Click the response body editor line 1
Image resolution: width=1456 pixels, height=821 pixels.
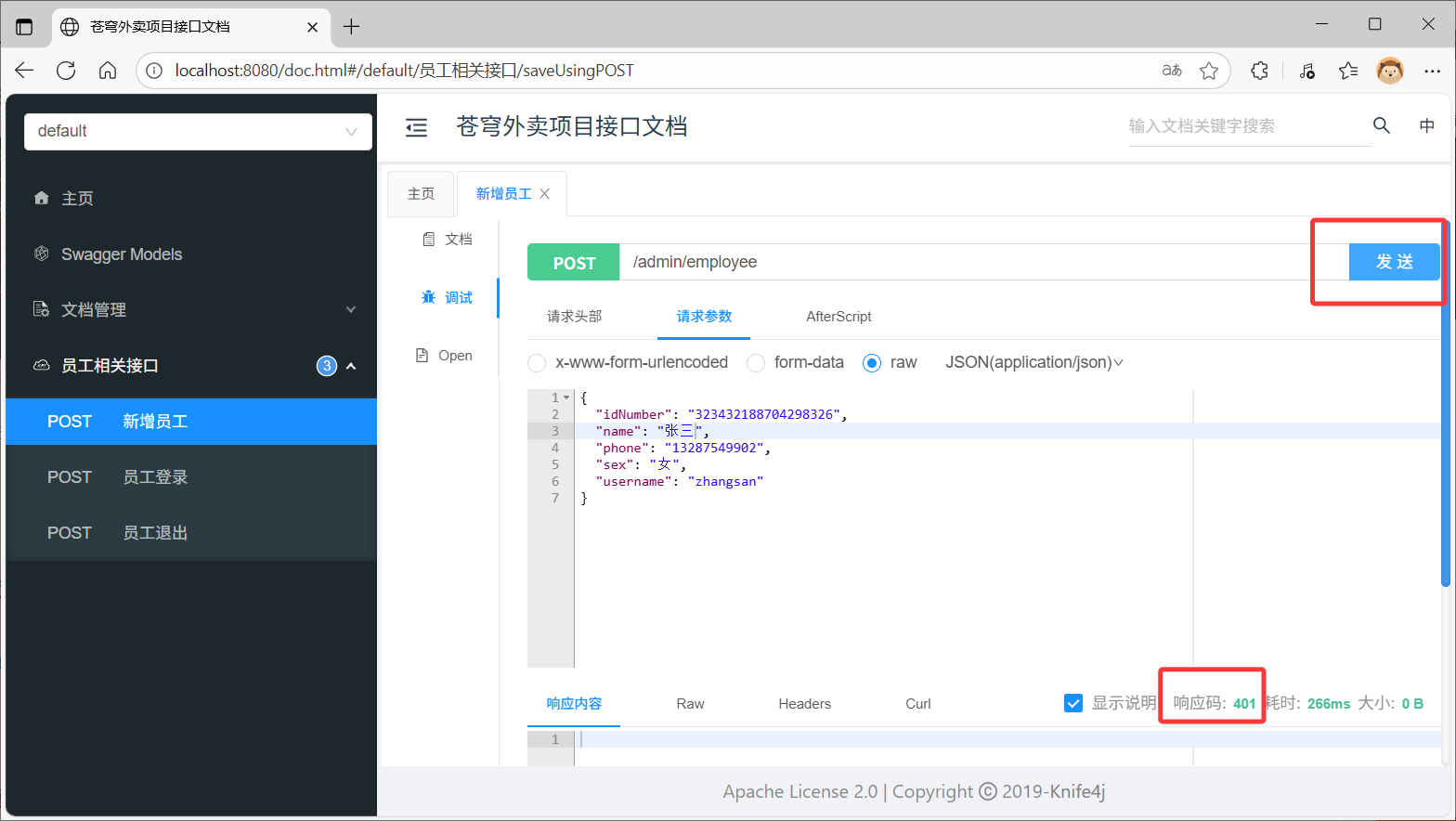[x=1007, y=739]
